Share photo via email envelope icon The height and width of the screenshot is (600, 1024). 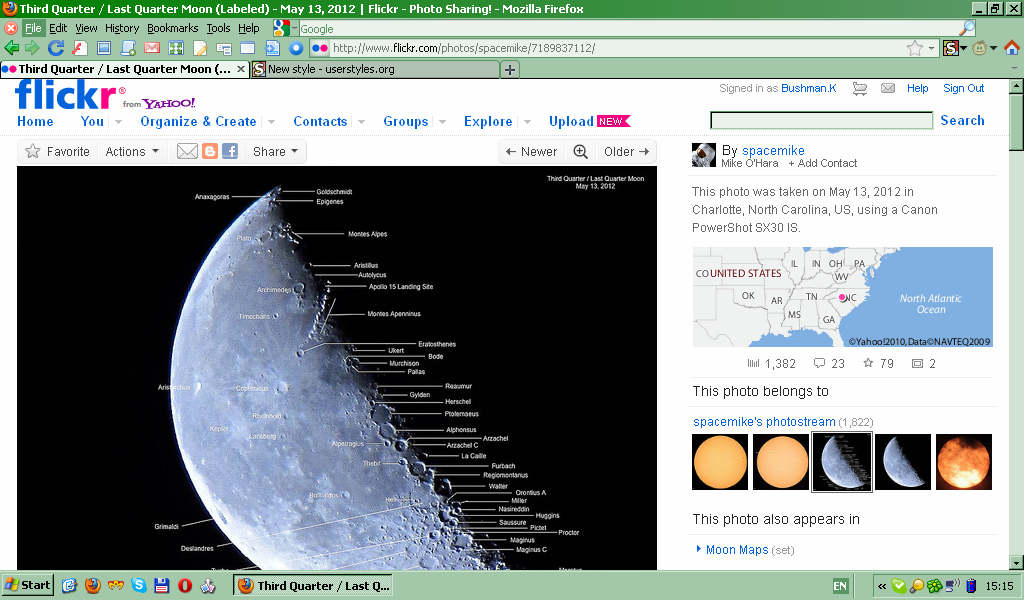click(x=187, y=152)
